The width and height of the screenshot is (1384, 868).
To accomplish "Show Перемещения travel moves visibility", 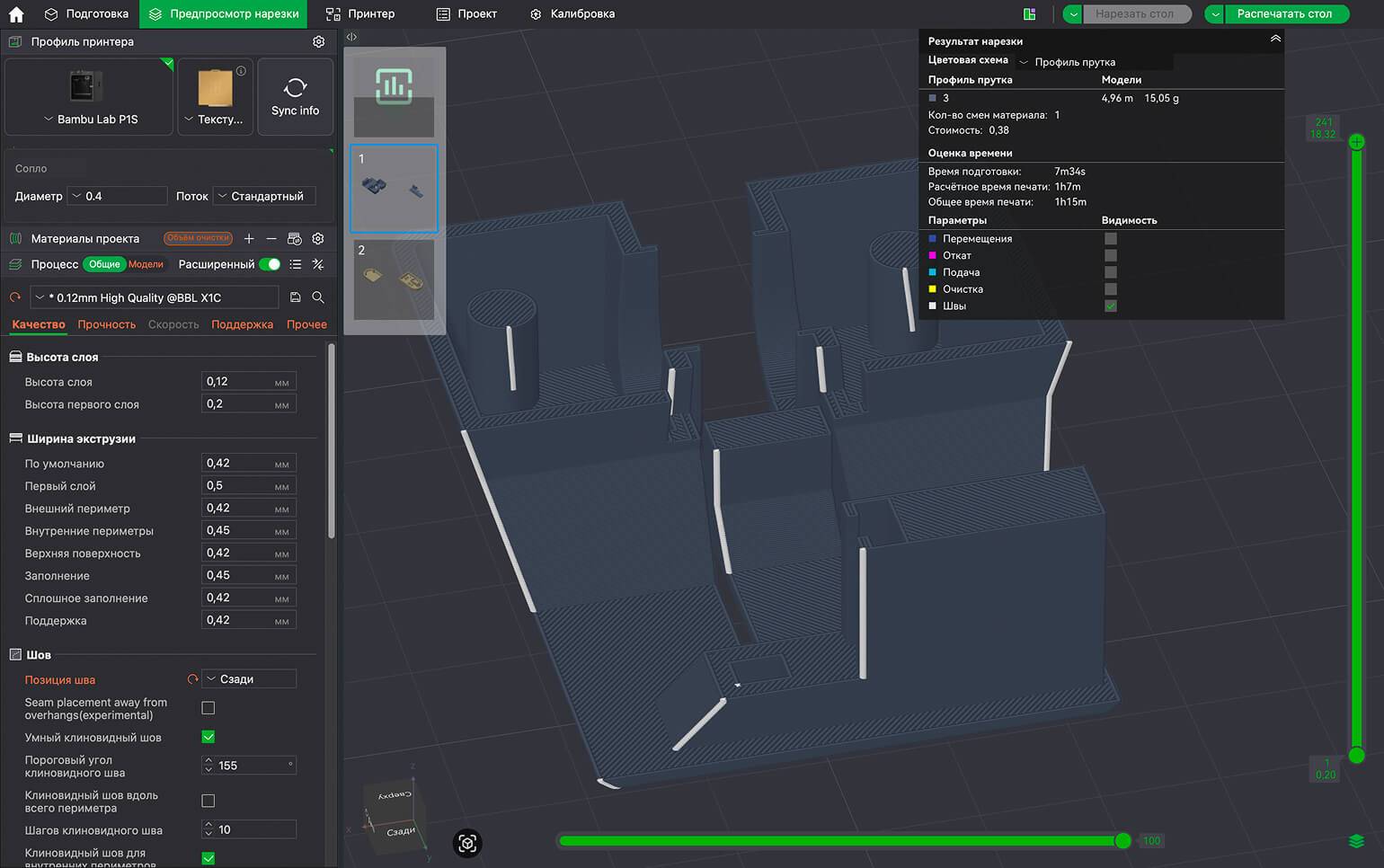I will 1111,239.
